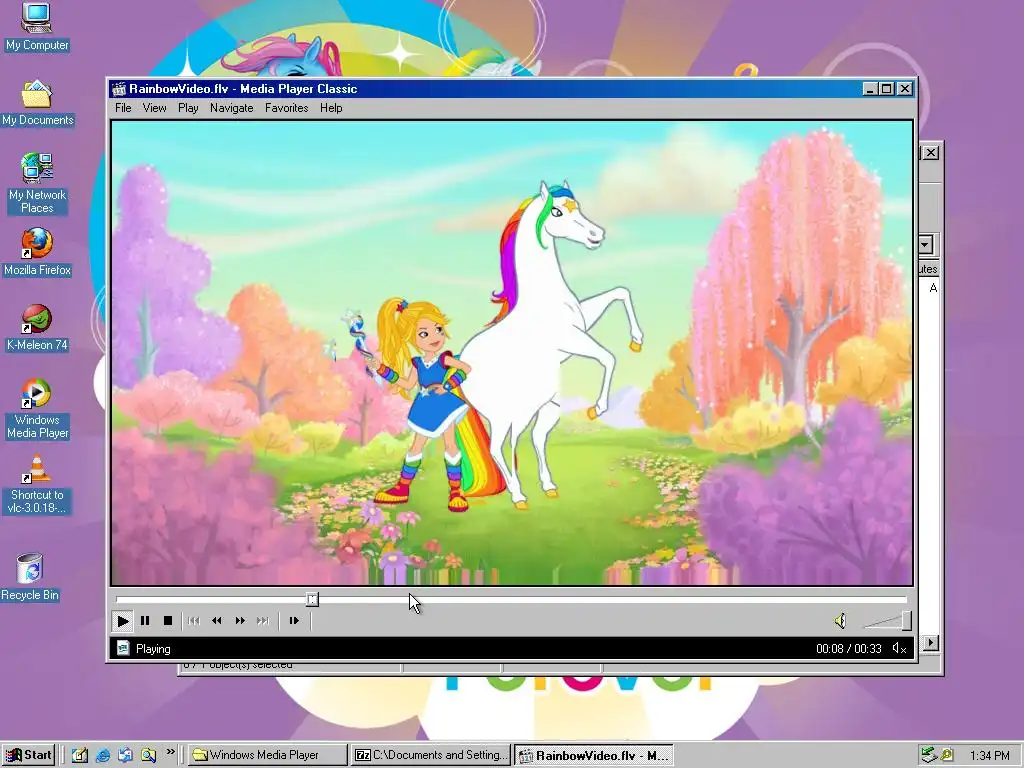The image size is (1024, 768).
Task: Select the Recycle Bin icon
Action: [x=30, y=577]
